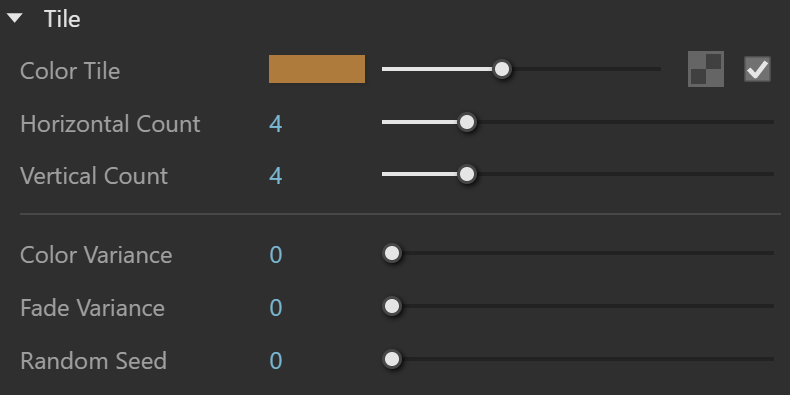Click the Color Variance value 0
Screen dimensions: 790x395
(276, 255)
